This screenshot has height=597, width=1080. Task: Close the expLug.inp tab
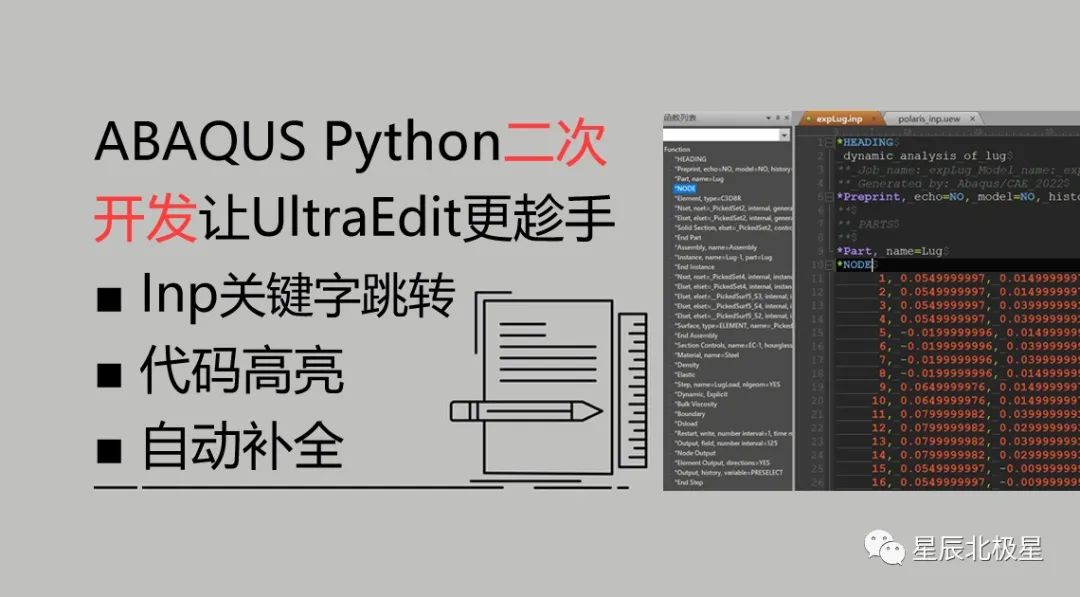[873, 118]
